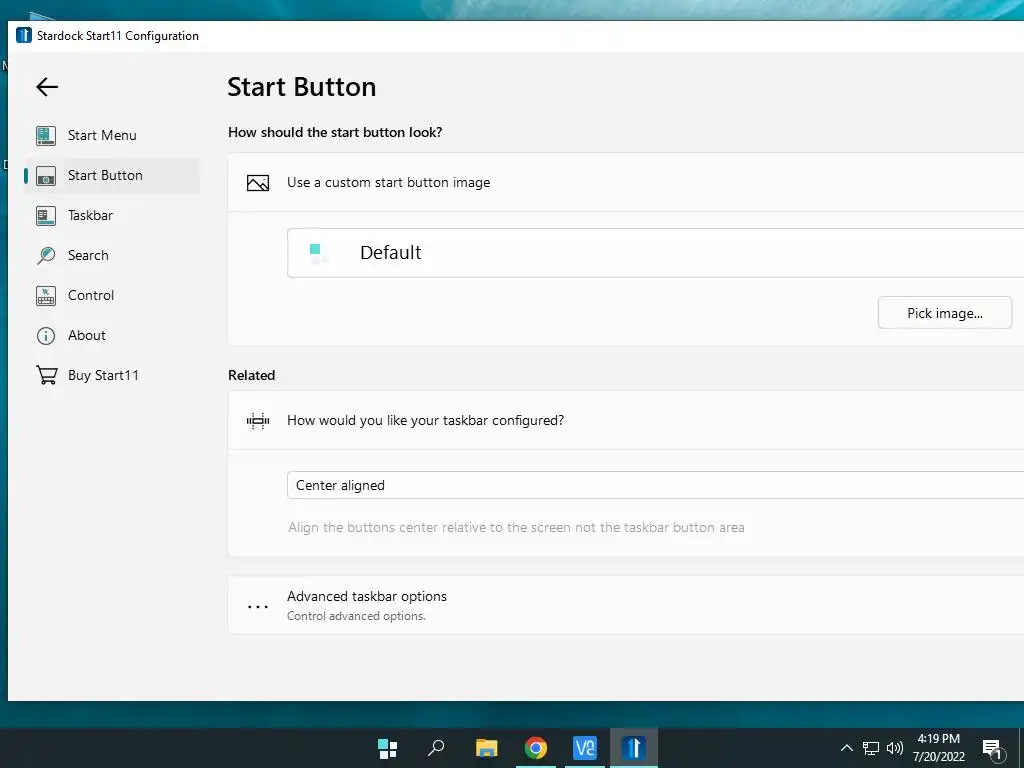Click the custom image picture icon

click(x=258, y=183)
